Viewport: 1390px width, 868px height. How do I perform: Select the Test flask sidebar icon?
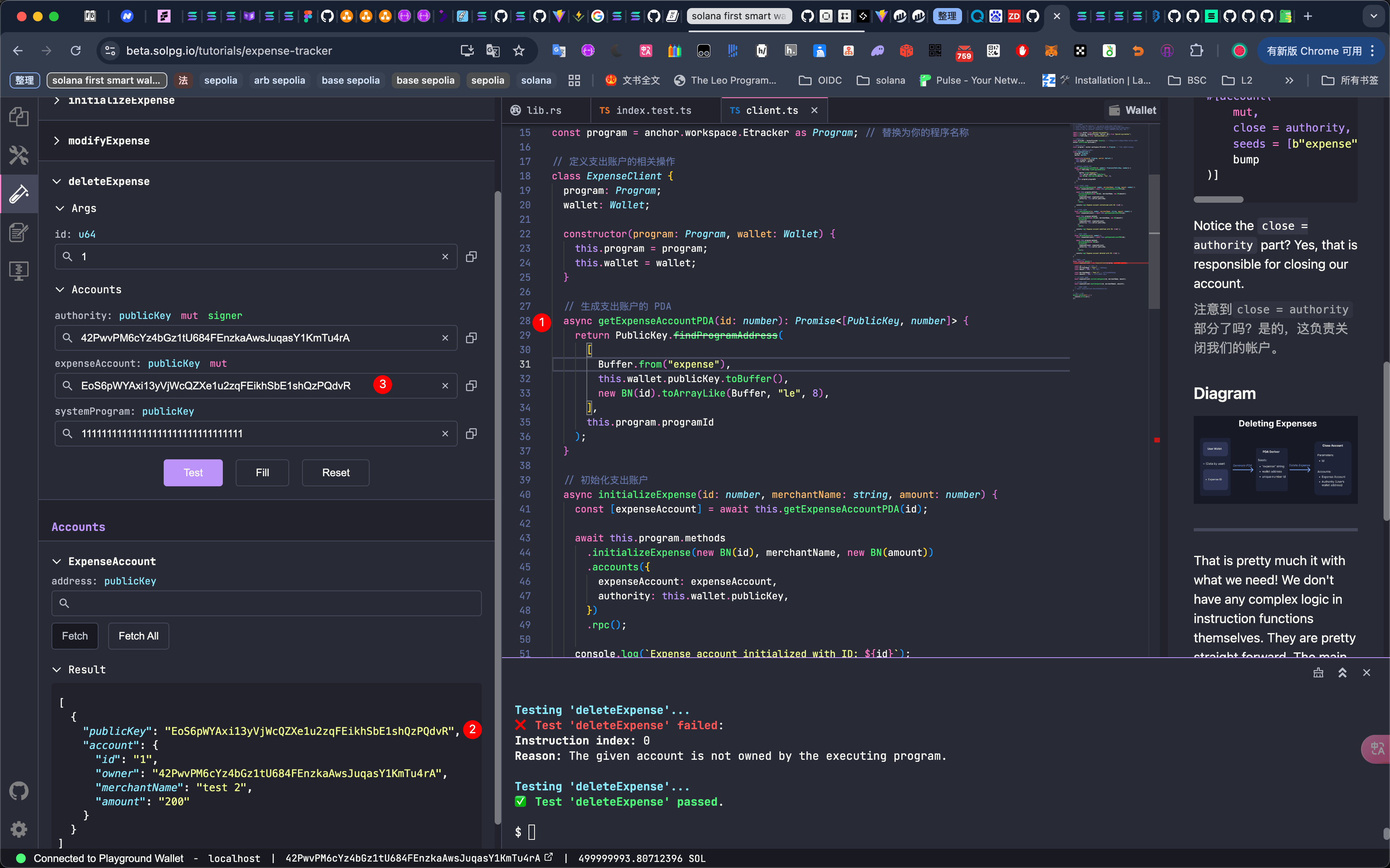coord(19,193)
